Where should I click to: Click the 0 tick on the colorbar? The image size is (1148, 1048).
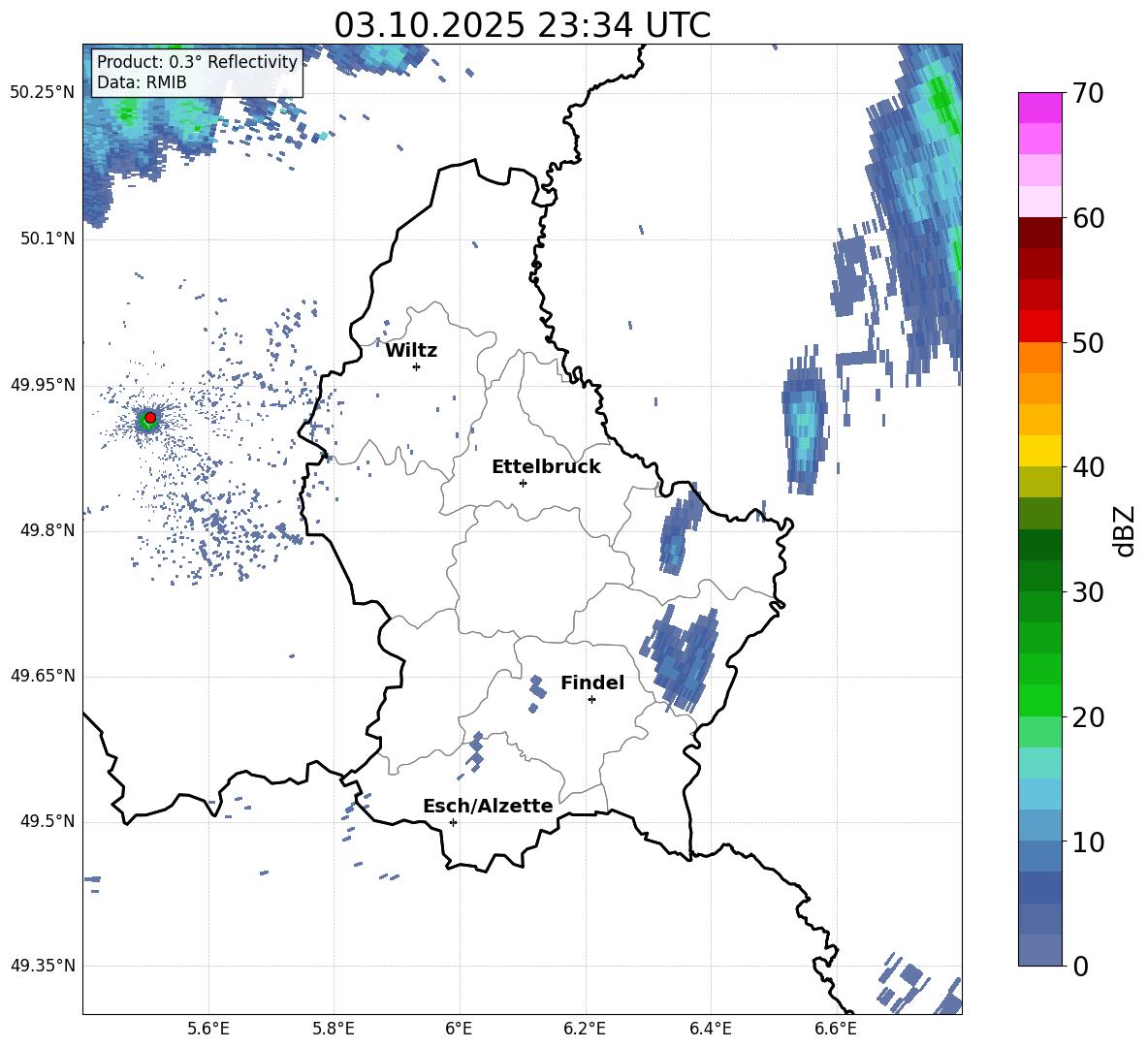pos(1080,966)
